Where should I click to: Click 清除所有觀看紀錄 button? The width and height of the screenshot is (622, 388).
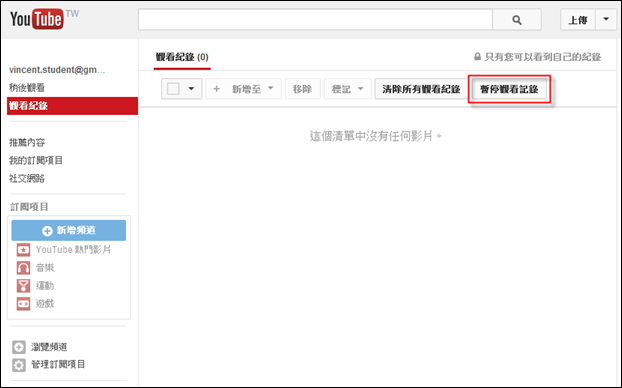[x=421, y=89]
